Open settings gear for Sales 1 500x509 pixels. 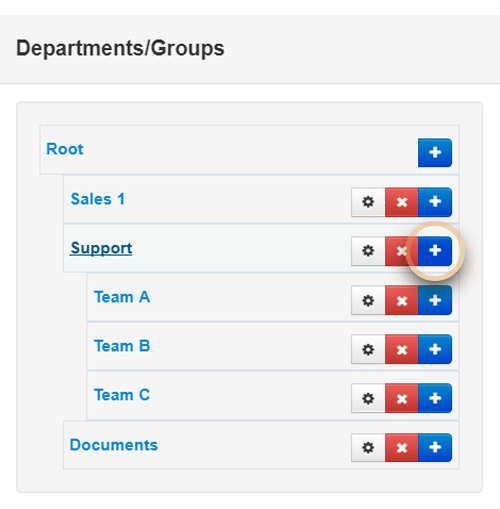tap(368, 202)
